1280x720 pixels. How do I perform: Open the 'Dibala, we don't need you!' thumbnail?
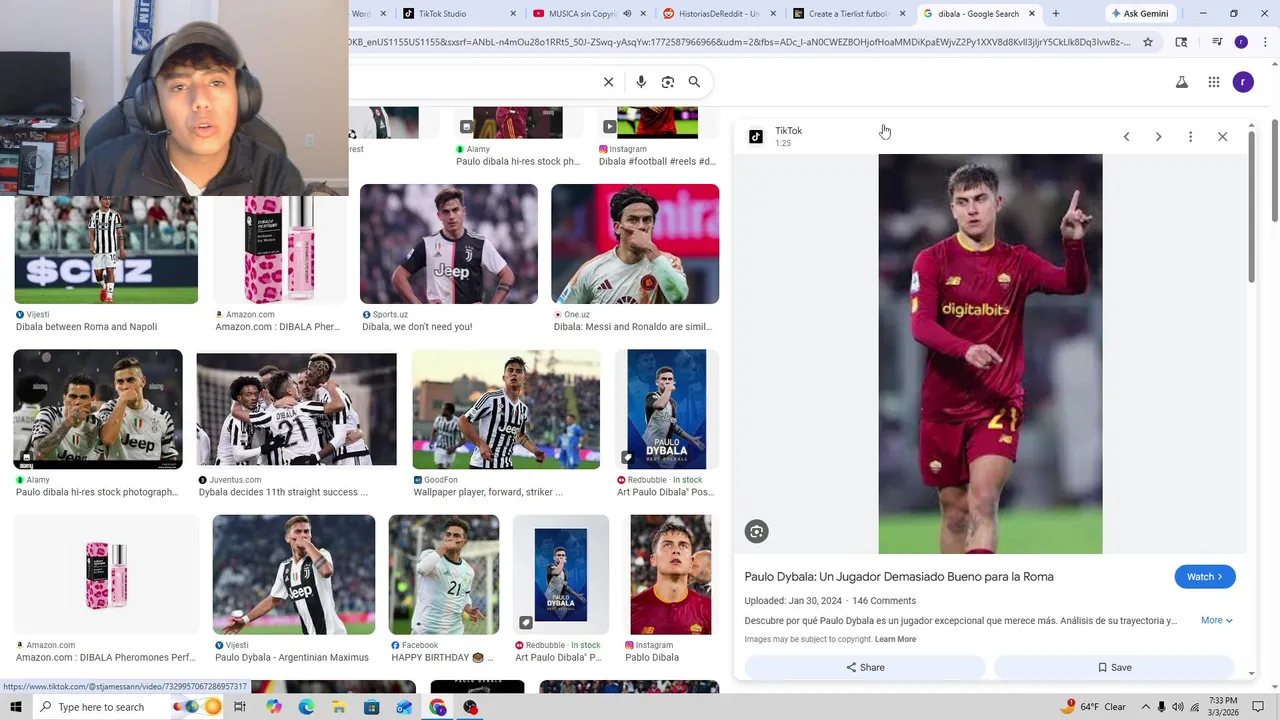[x=449, y=244]
